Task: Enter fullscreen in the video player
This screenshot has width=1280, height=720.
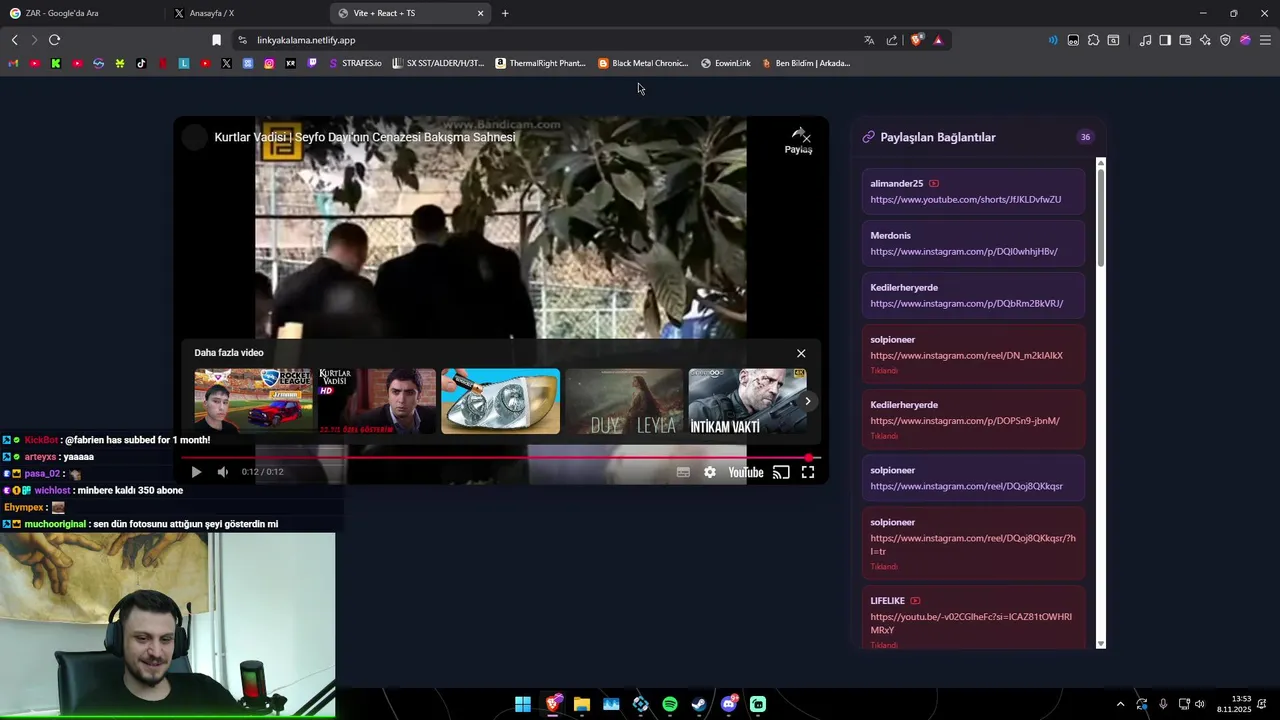Action: tap(808, 472)
